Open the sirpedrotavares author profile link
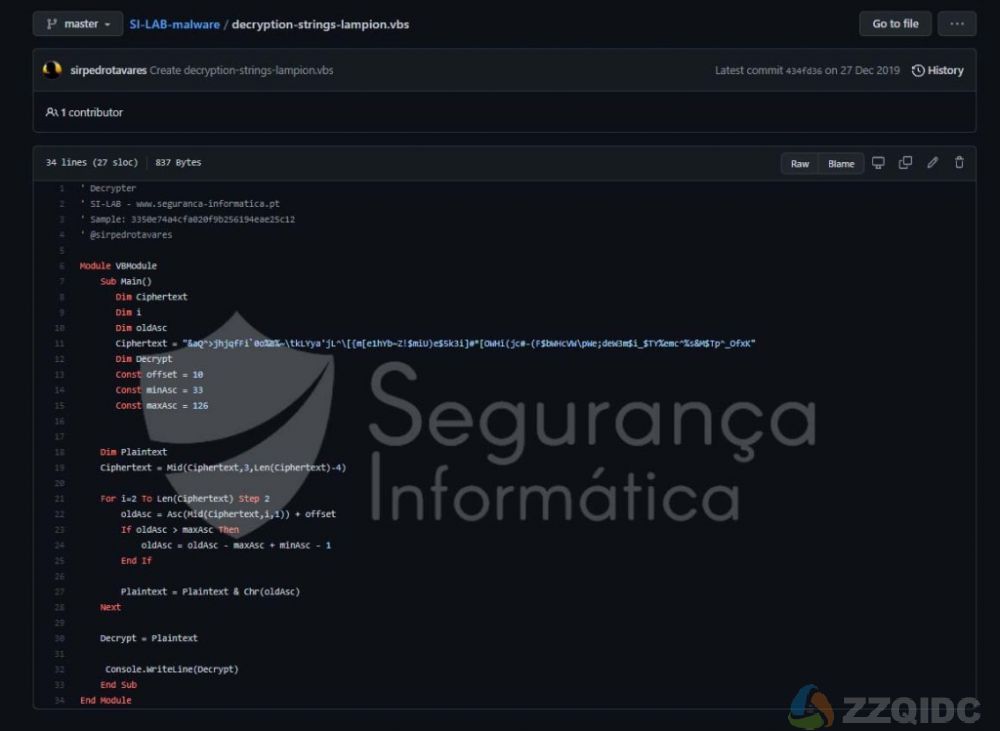Screen dimensions: 1000x731 (108, 70)
